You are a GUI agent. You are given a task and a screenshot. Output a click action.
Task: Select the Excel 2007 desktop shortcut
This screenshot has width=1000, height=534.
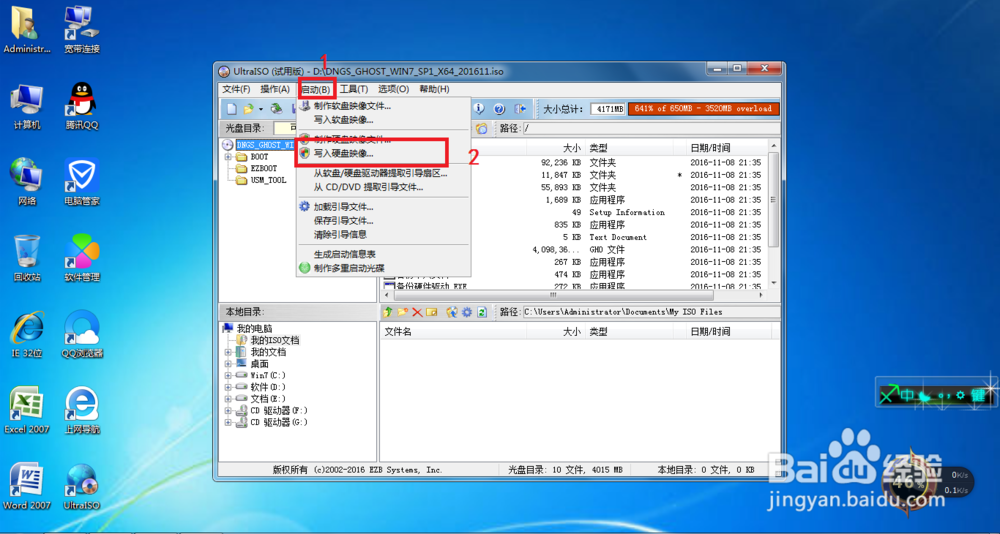click(27, 410)
